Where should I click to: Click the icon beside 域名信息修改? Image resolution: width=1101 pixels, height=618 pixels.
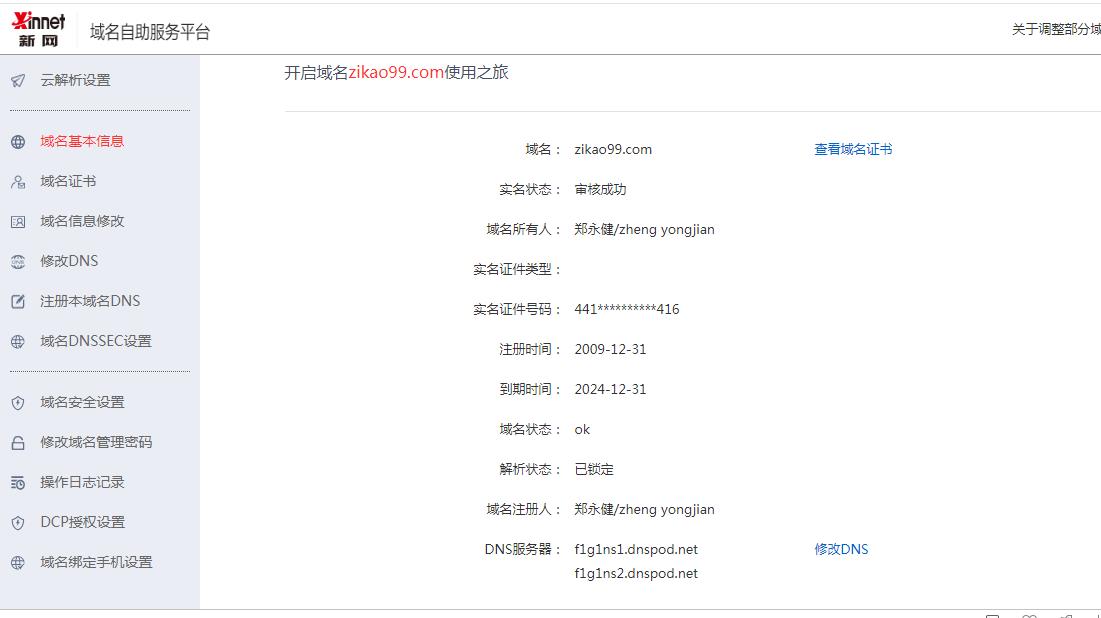point(18,222)
